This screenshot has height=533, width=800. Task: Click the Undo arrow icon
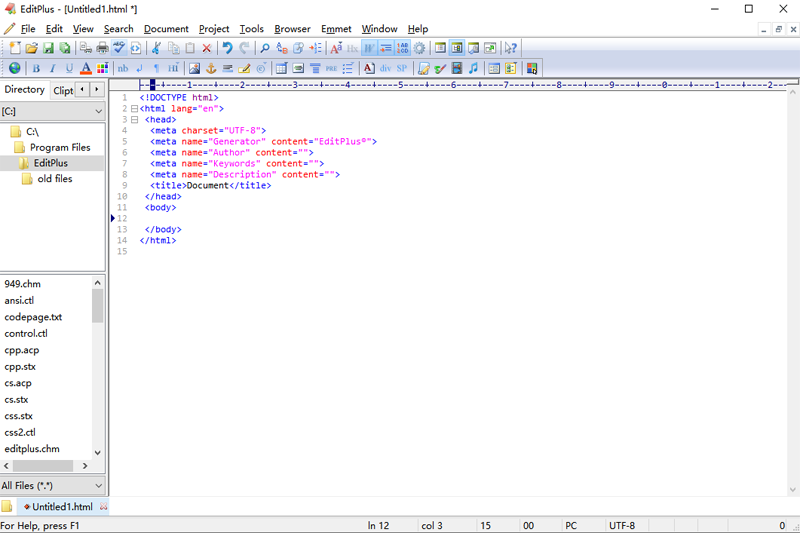pyautogui.click(x=227, y=48)
